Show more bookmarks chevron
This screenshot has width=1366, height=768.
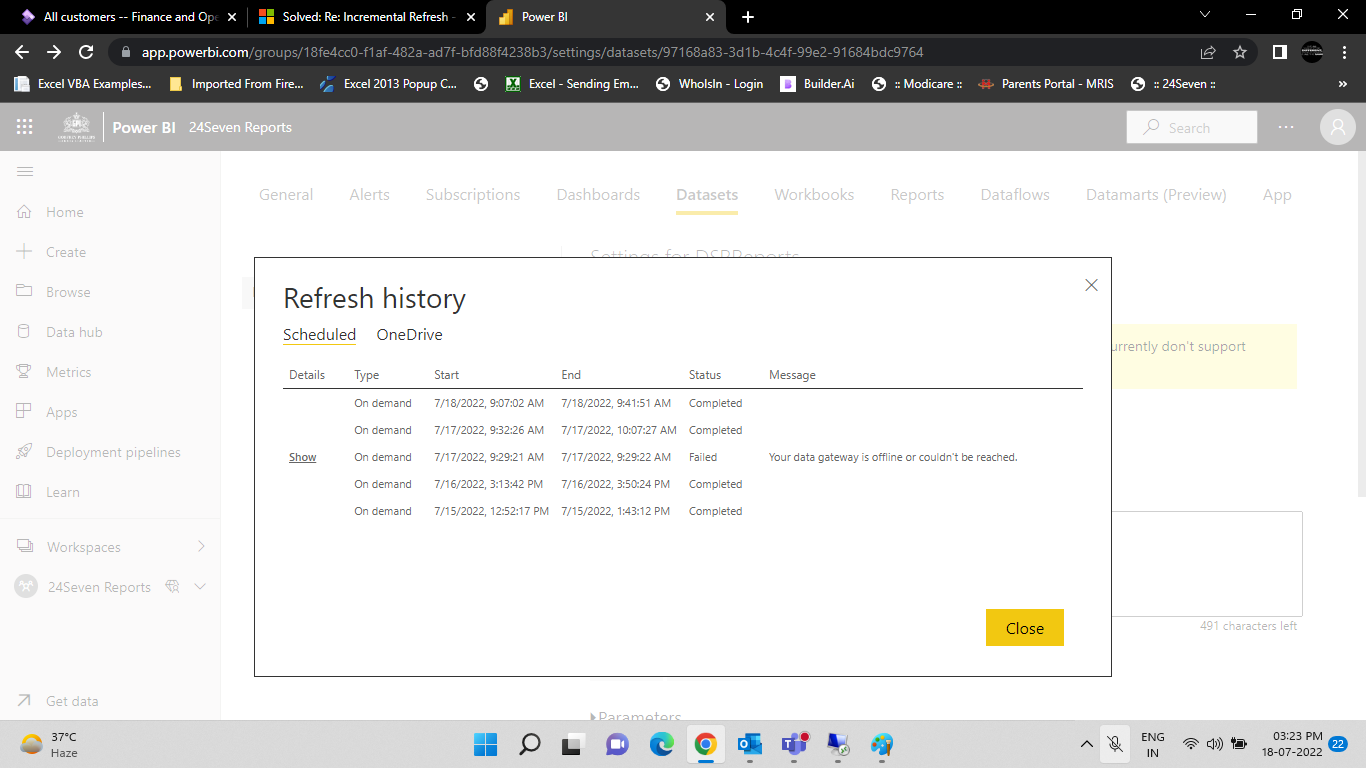(x=1342, y=84)
